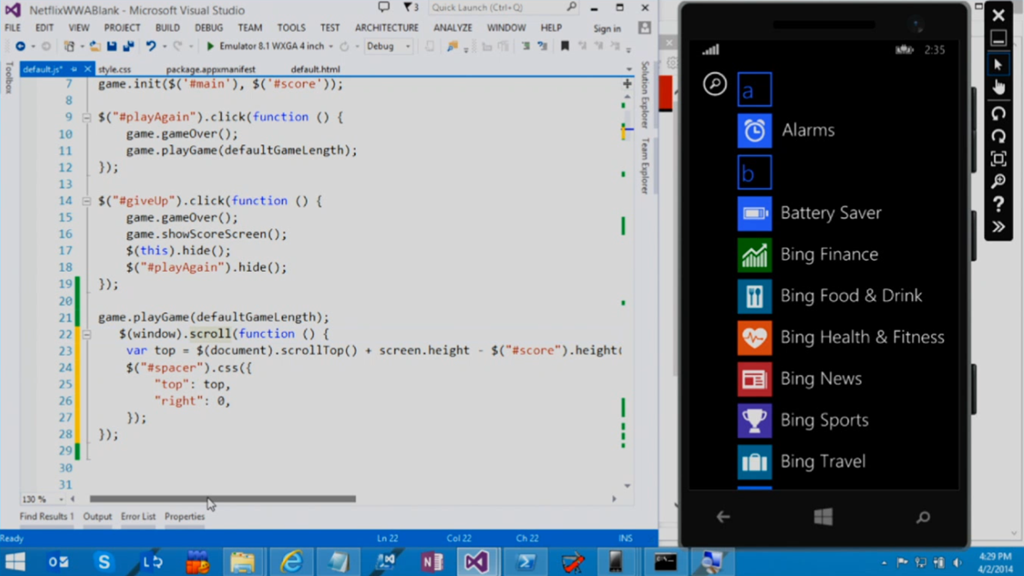
Task: Click the bookmark icon in the toolbar
Action: [x=565, y=46]
